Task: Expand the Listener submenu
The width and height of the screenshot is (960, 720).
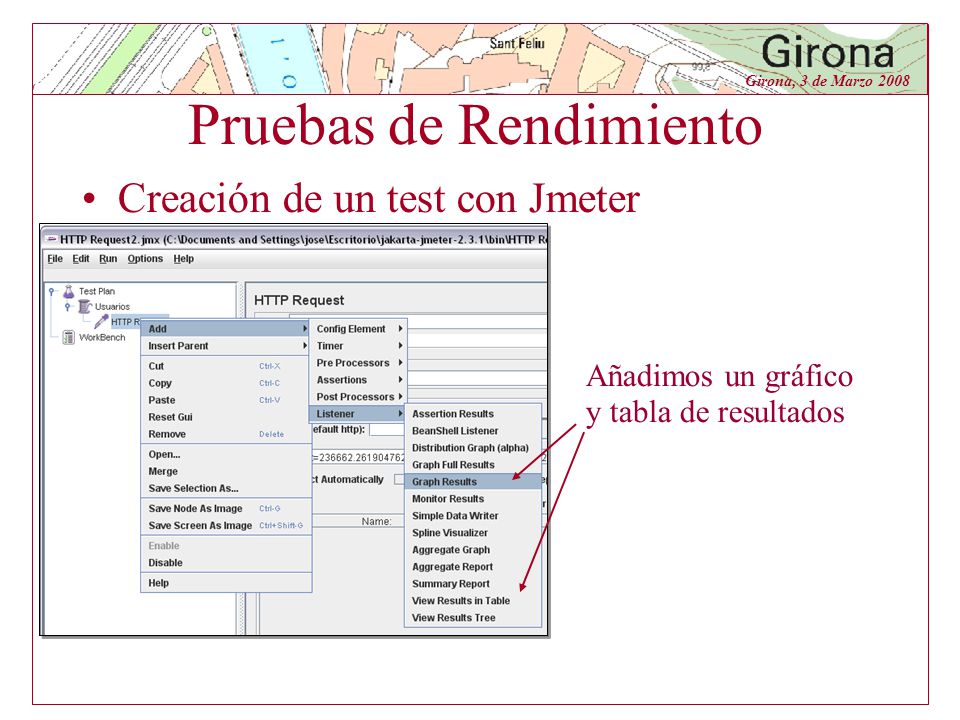Action: [x=358, y=414]
